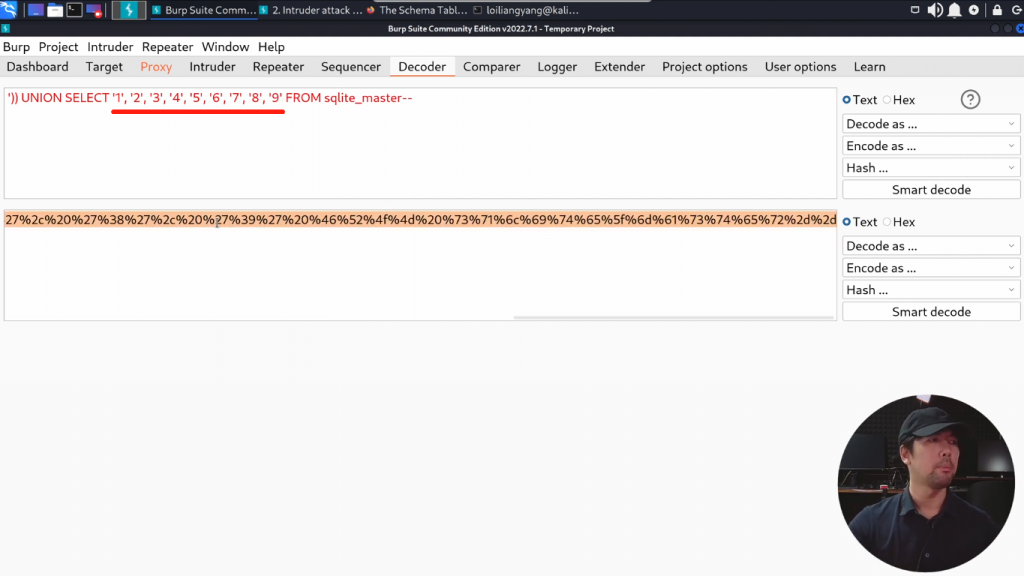
Task: Switch to the Proxy tab
Action: coord(156,67)
